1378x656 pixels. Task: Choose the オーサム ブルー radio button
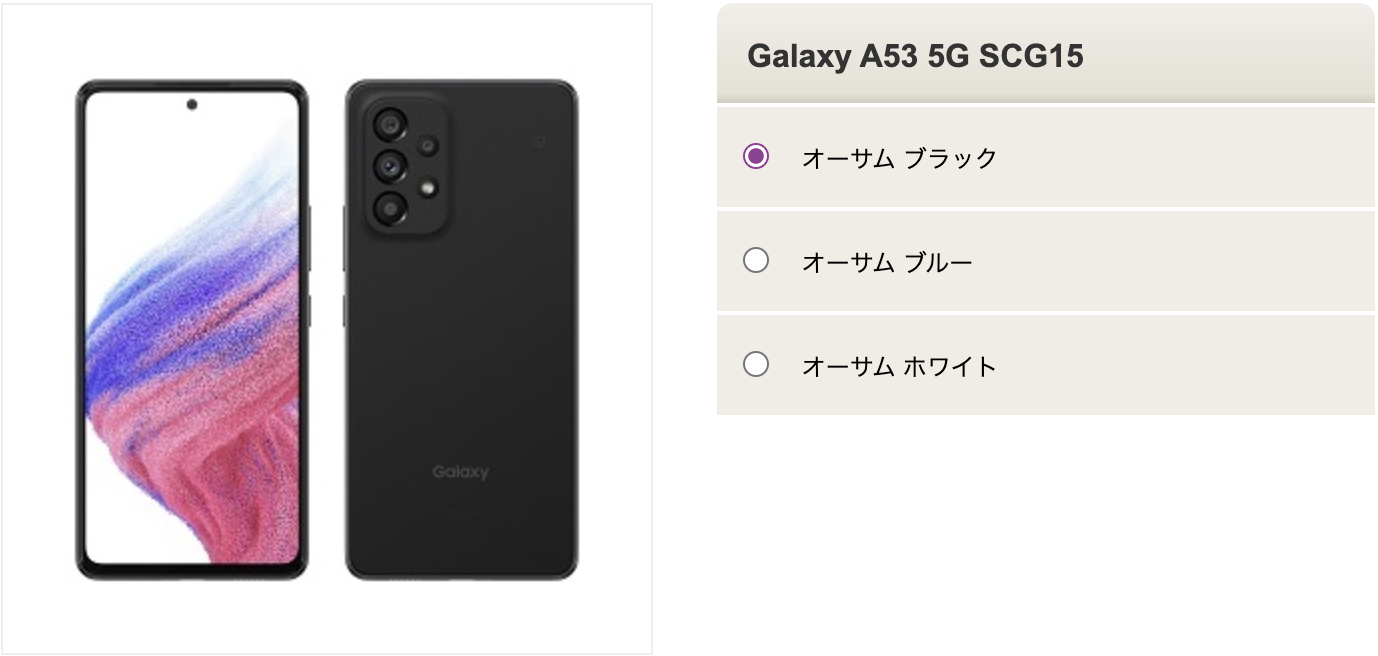tap(756, 261)
